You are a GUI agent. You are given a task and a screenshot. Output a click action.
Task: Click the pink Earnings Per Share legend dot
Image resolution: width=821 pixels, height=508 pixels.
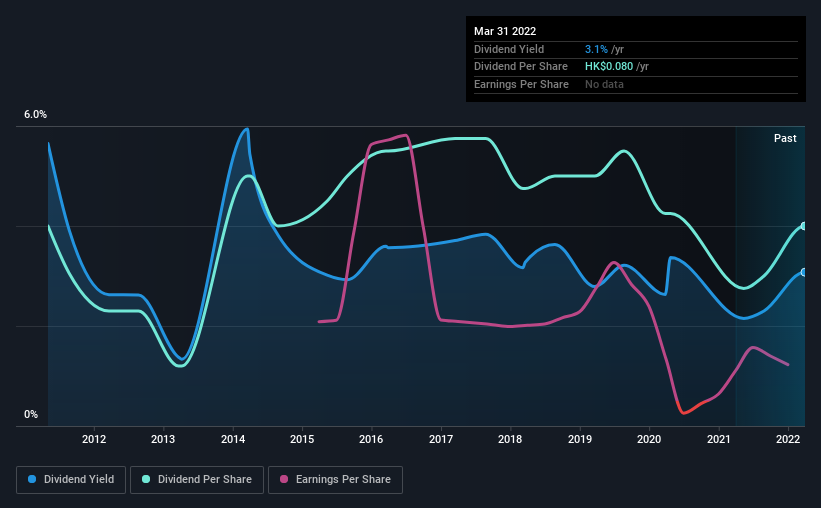284,479
